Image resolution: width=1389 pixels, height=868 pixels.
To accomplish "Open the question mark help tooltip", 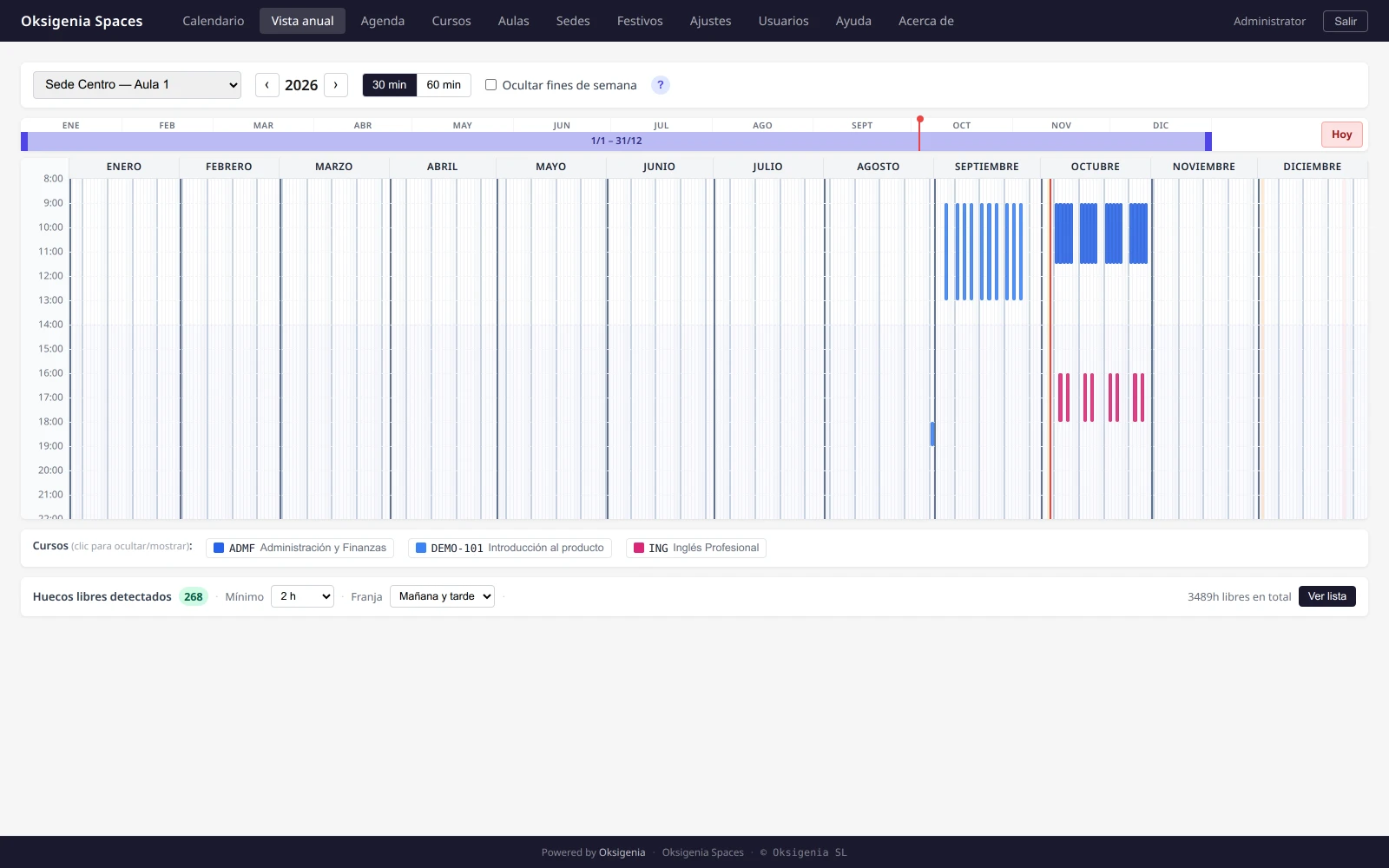I will [661, 85].
